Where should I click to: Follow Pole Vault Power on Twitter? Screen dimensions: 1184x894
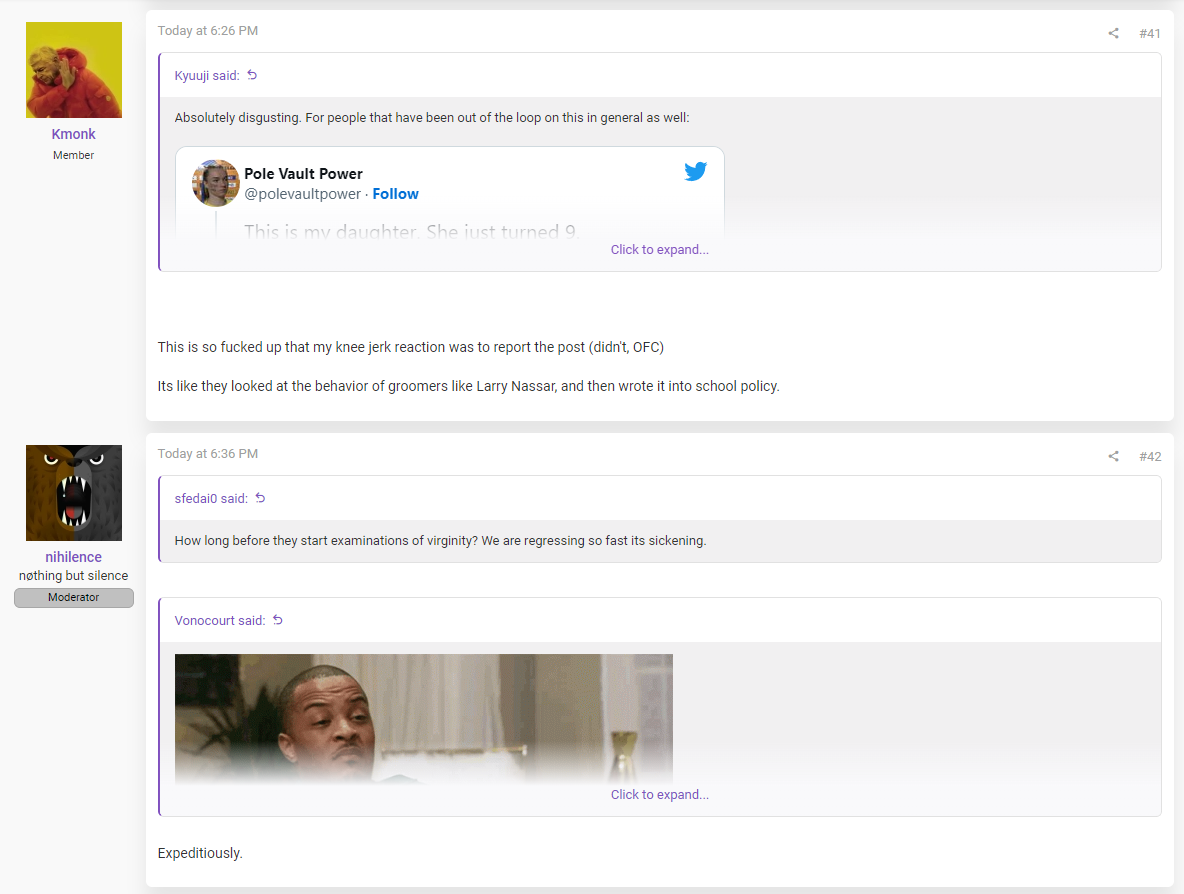coord(395,194)
